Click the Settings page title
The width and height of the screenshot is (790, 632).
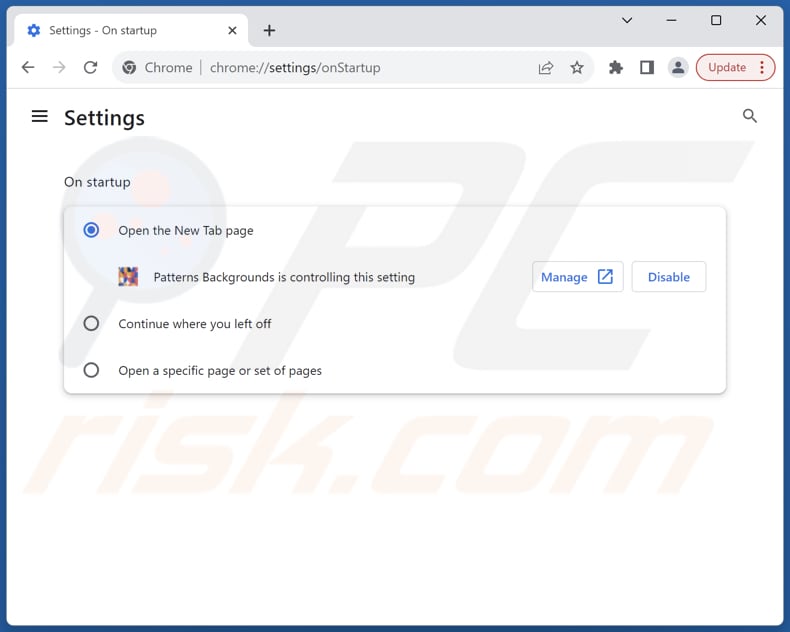pyautogui.click(x=104, y=118)
